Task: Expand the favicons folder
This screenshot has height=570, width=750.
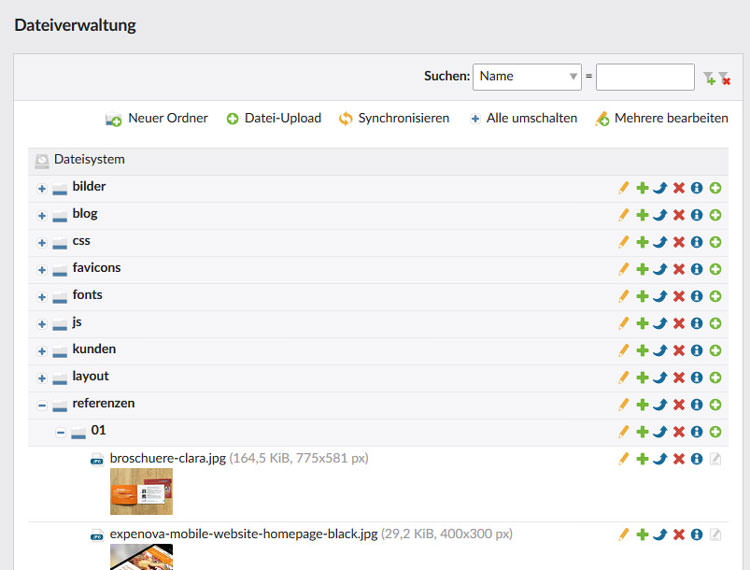Action: point(42,270)
